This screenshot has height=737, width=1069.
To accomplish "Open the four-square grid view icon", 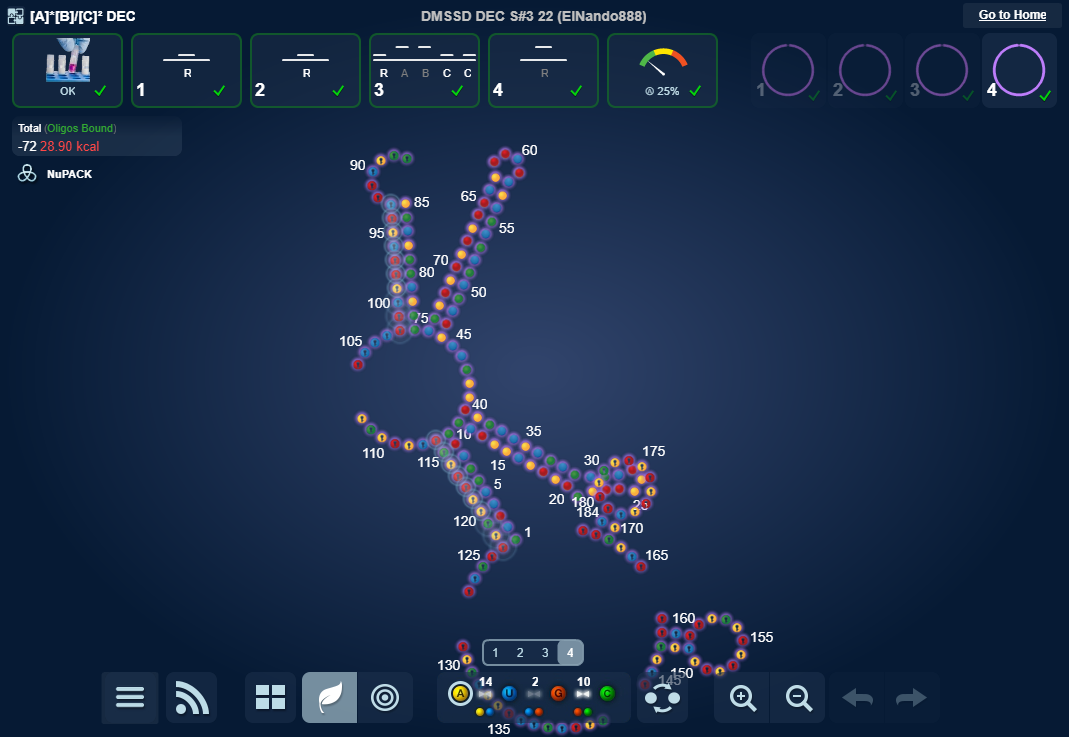I will 270,697.
